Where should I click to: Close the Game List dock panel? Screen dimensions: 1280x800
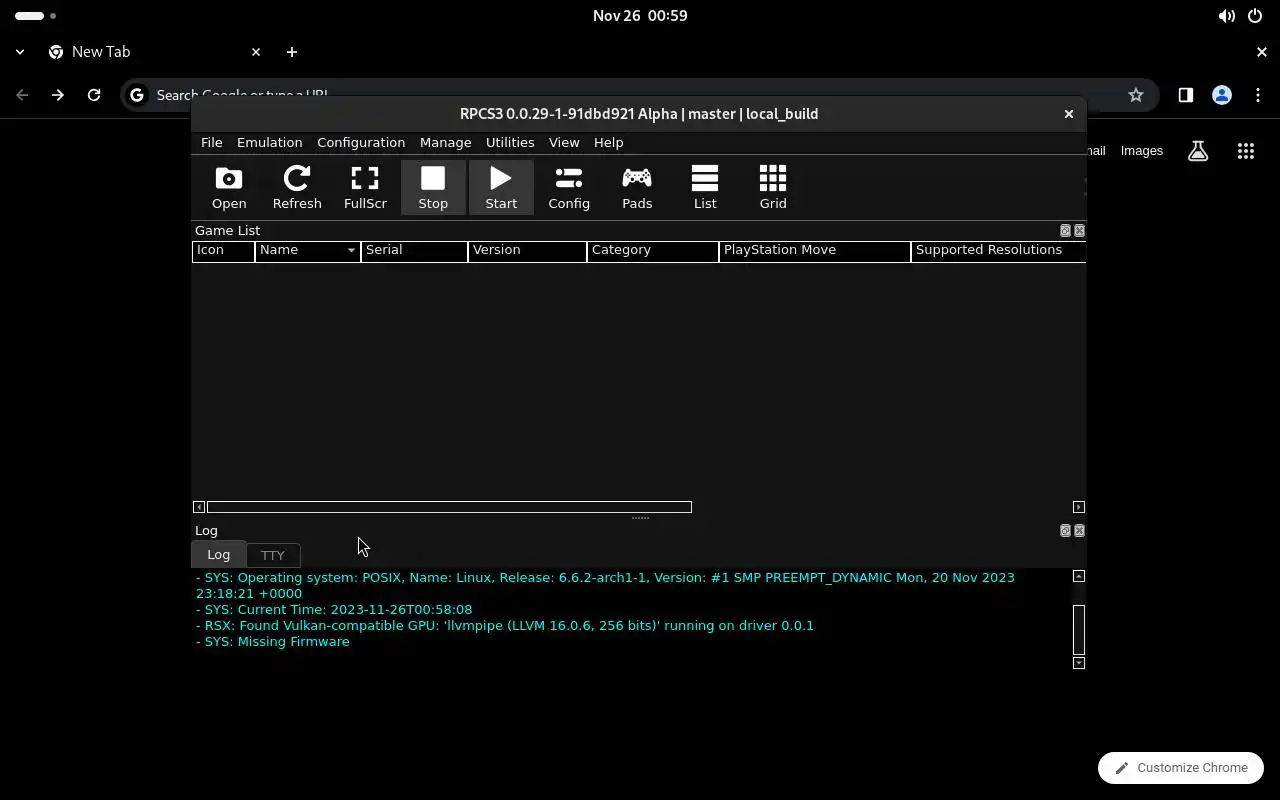[1079, 231]
